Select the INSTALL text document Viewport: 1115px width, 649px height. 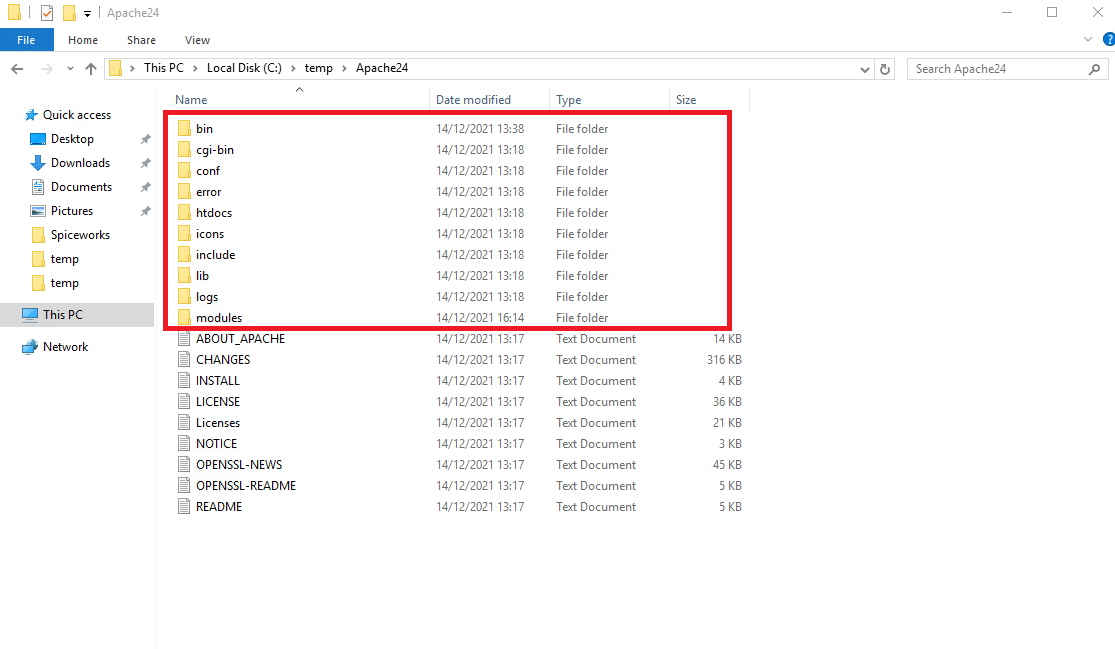[x=218, y=381]
